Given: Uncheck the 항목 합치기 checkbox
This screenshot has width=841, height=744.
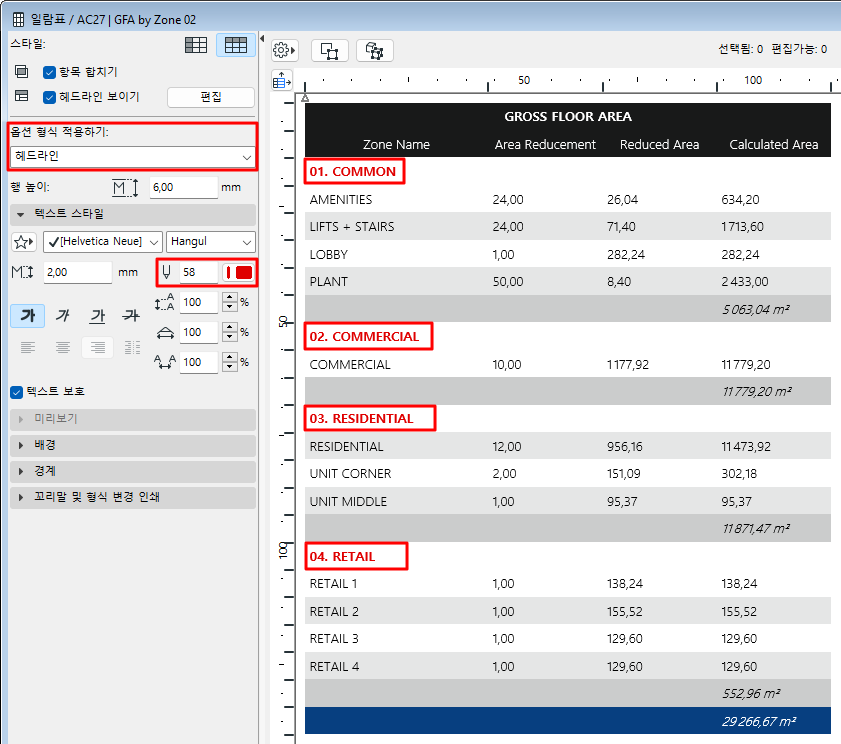Looking at the screenshot, I should pos(49,72).
